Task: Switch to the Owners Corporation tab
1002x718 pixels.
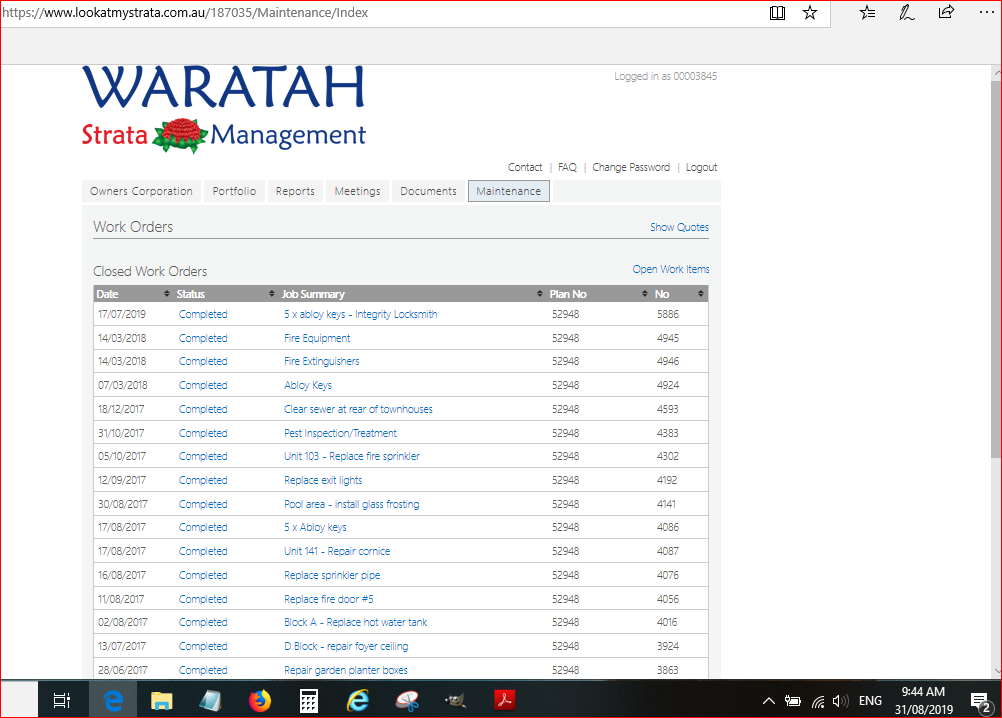Action: click(x=141, y=191)
